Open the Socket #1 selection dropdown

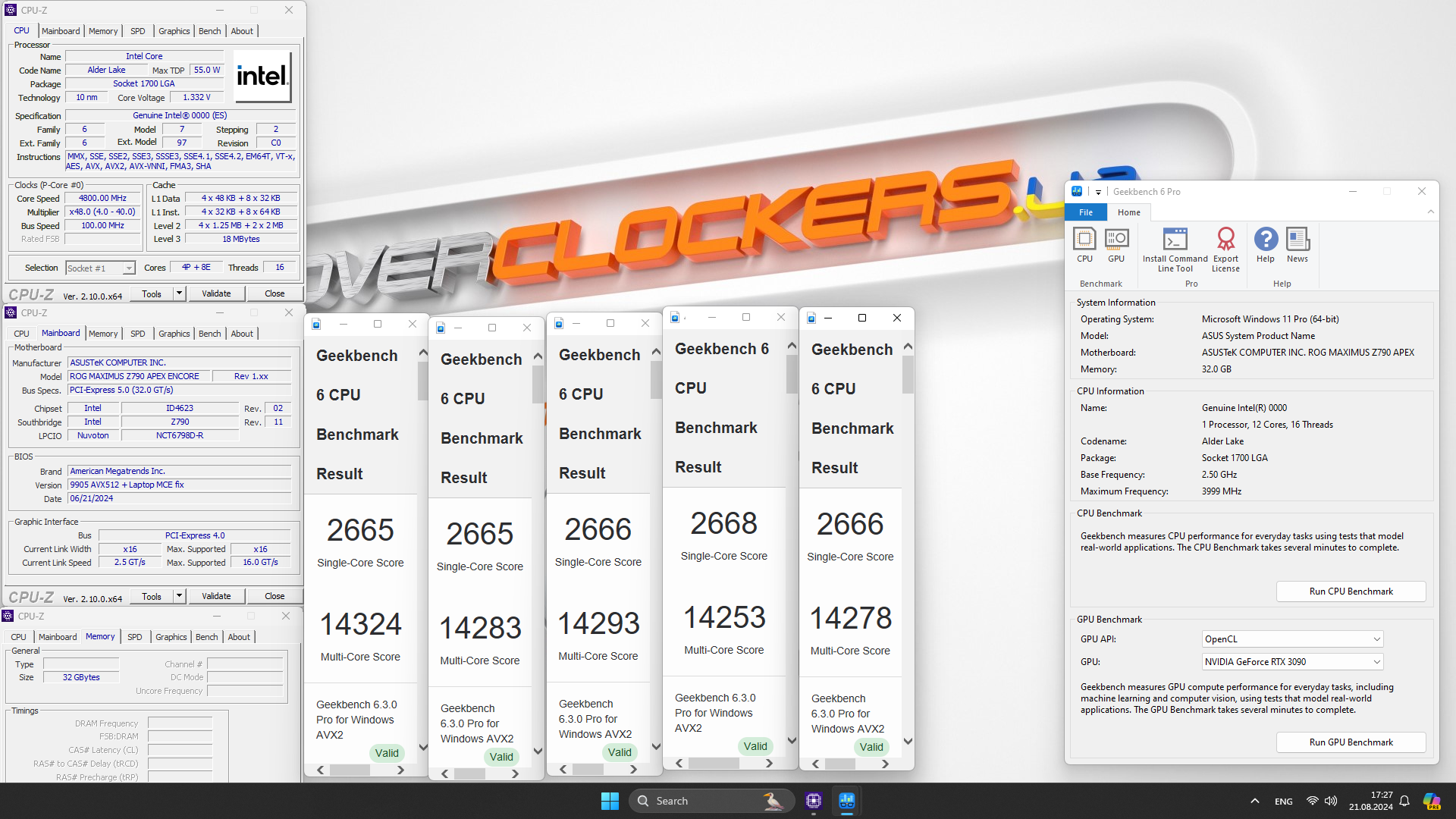pos(100,268)
